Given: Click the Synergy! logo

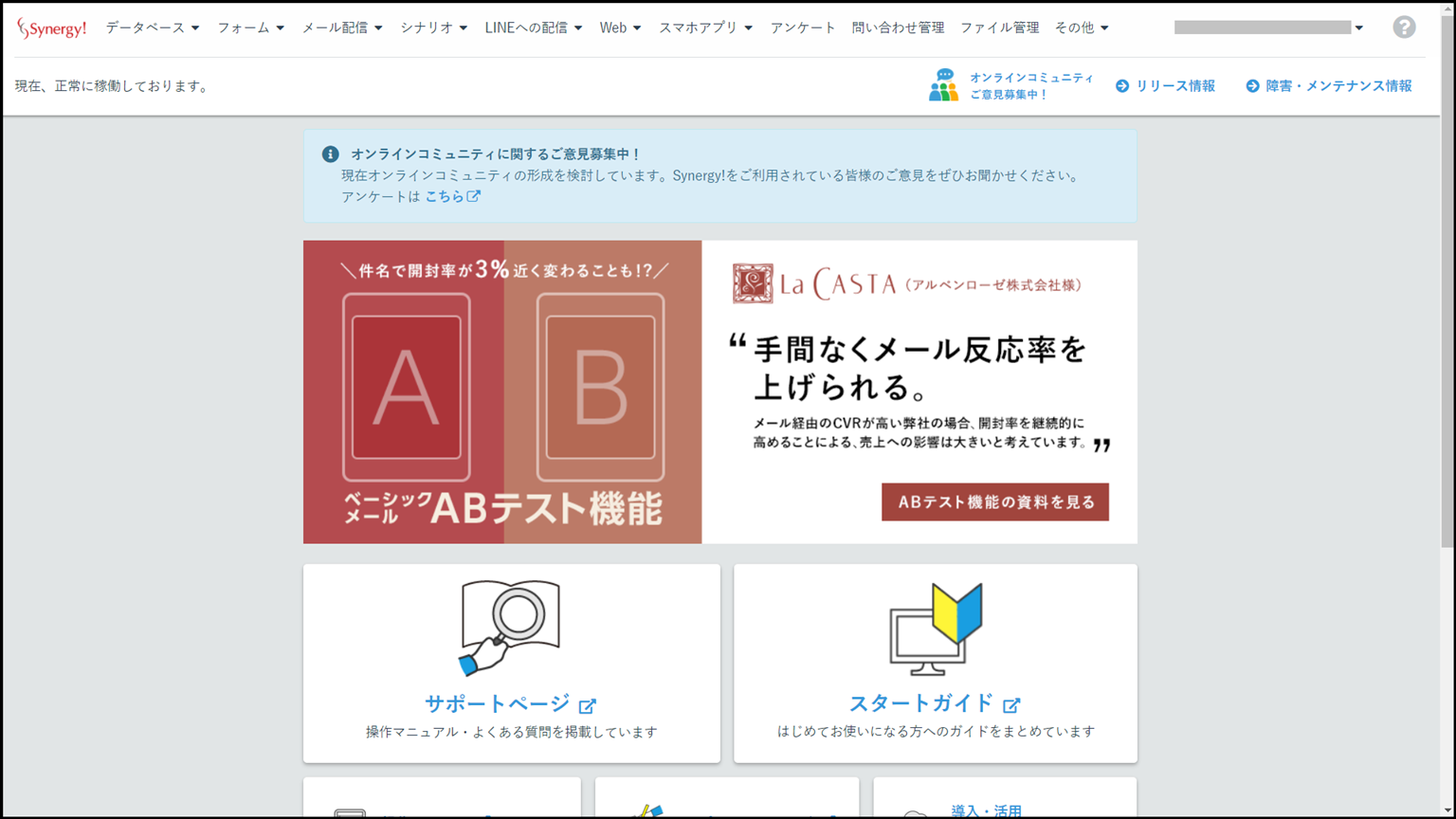Looking at the screenshot, I should click(51, 28).
